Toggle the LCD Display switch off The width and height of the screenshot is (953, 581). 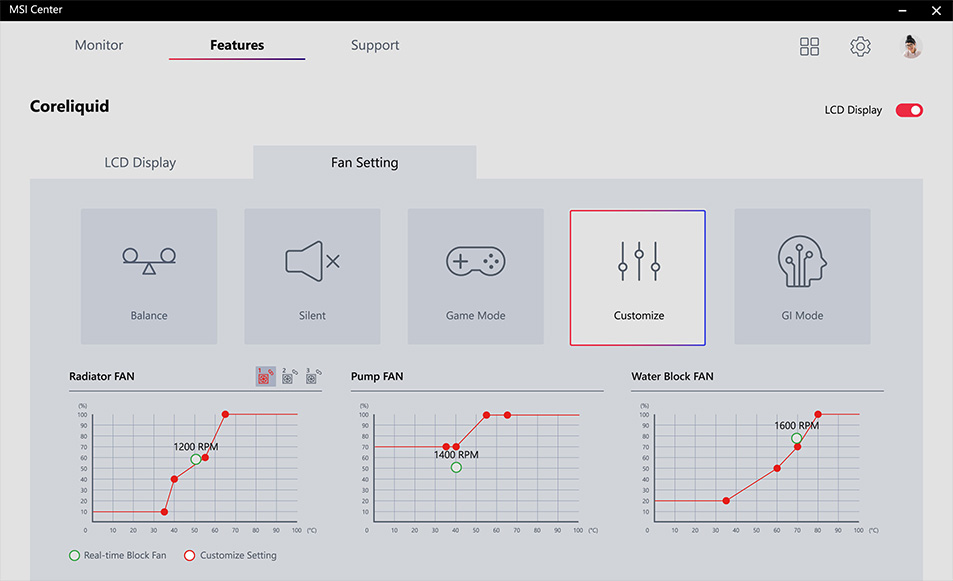tap(909, 110)
